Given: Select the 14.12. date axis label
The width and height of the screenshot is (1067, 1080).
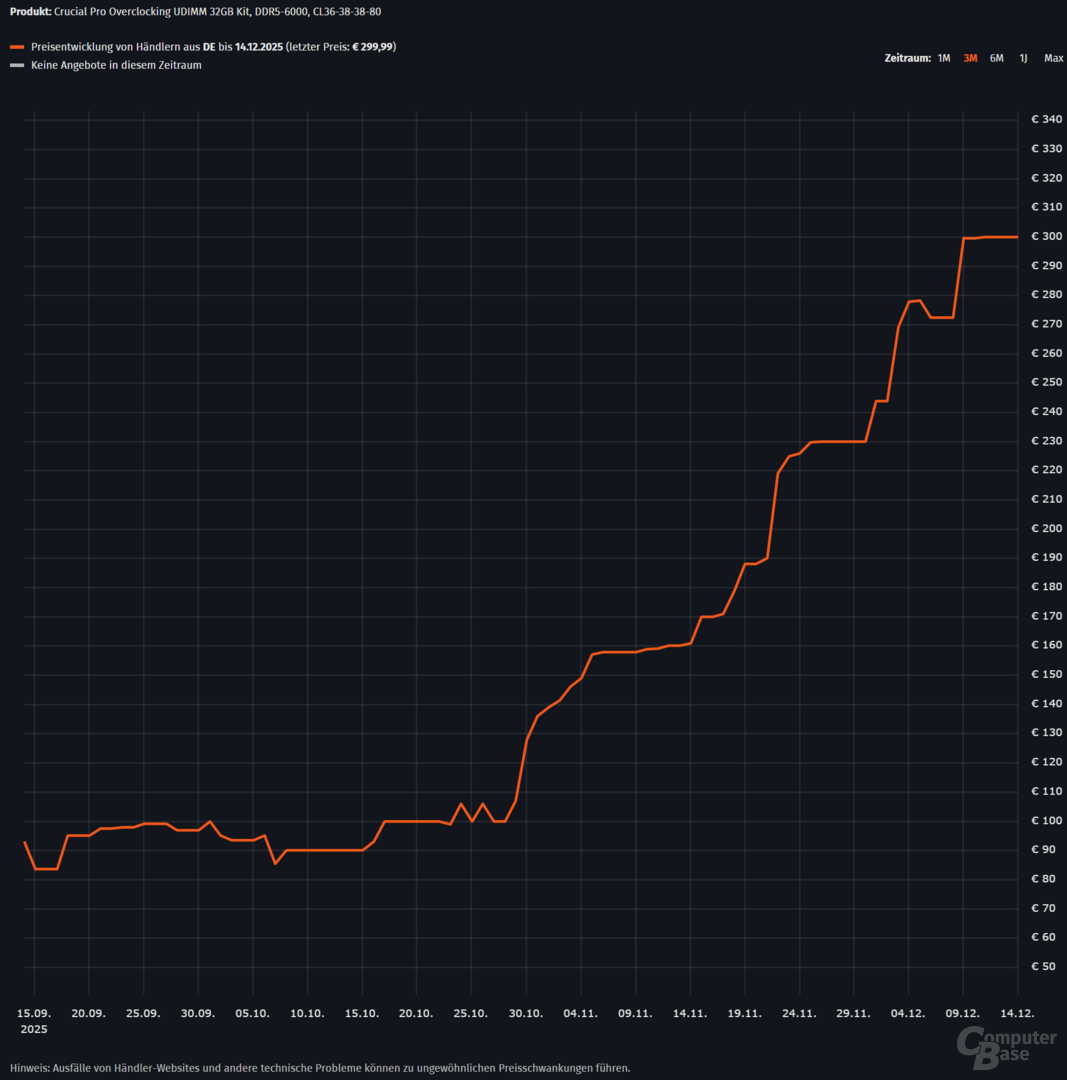Looking at the screenshot, I should click(x=1018, y=1013).
